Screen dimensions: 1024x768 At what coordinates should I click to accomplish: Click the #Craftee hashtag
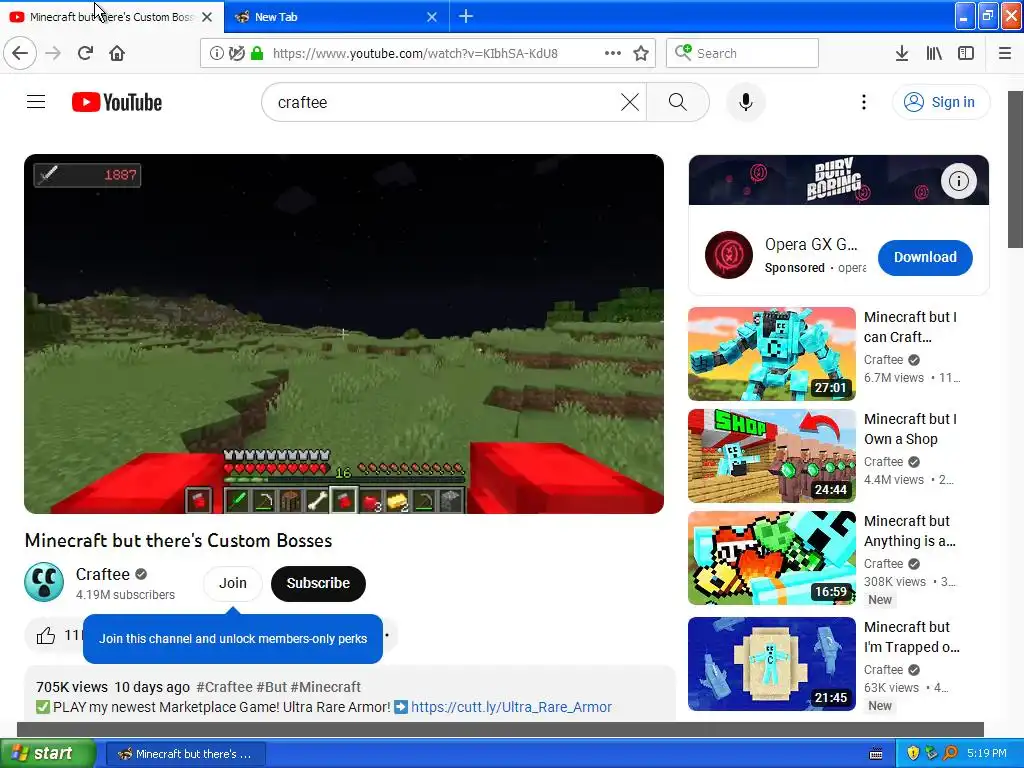coord(224,687)
